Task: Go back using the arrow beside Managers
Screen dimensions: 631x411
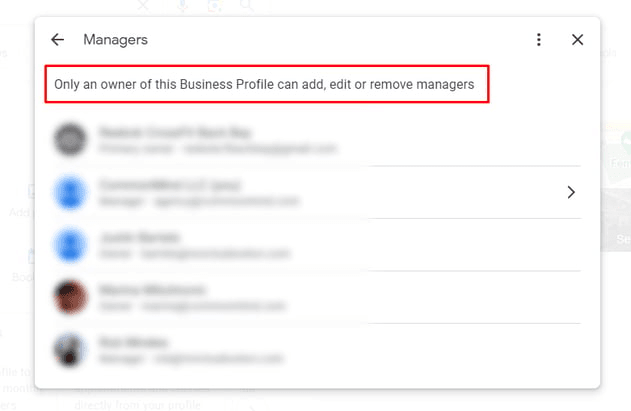Action: click(58, 40)
